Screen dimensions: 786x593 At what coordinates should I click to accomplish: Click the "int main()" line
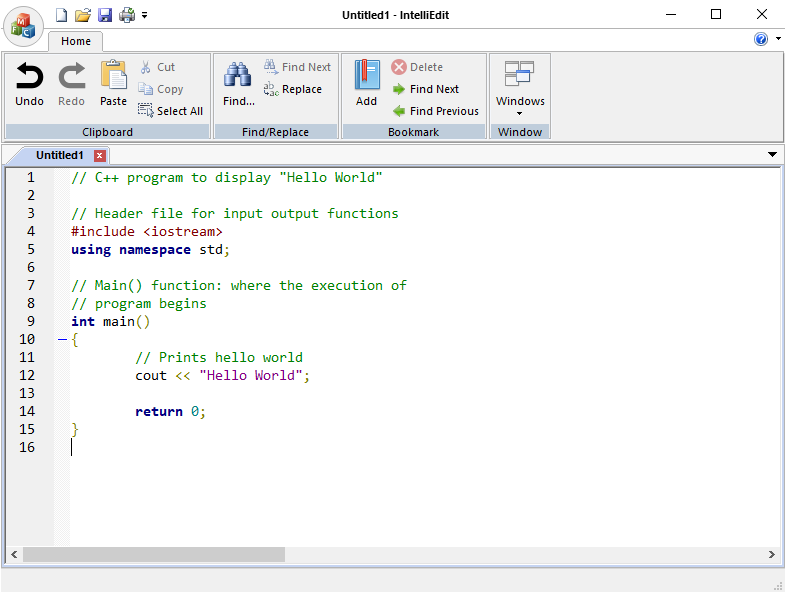110,321
